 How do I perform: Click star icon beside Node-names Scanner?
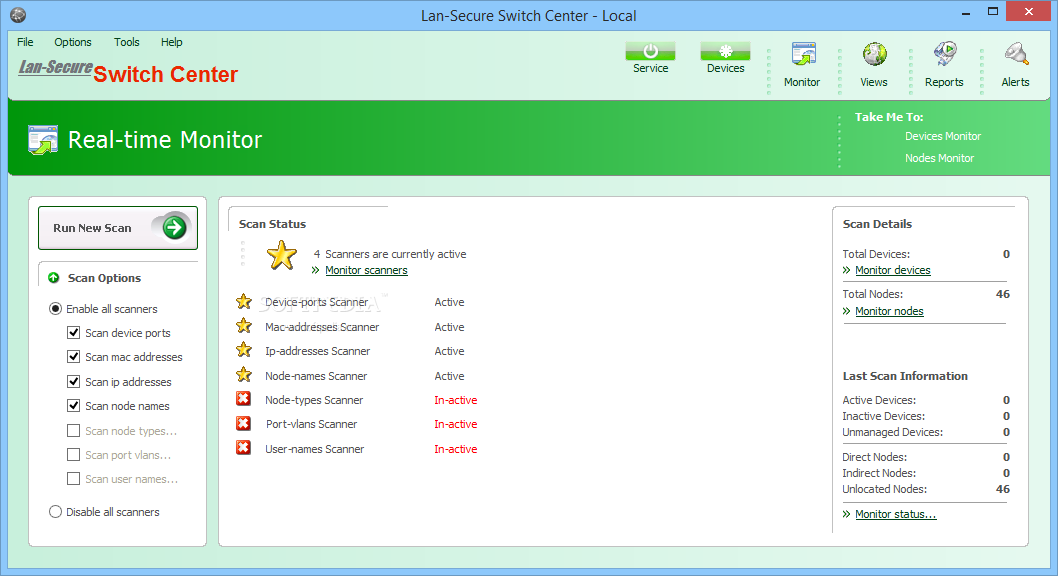244,375
